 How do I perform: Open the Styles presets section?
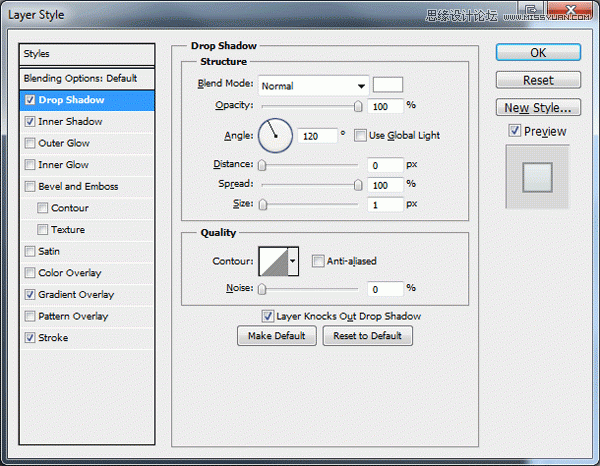87,54
